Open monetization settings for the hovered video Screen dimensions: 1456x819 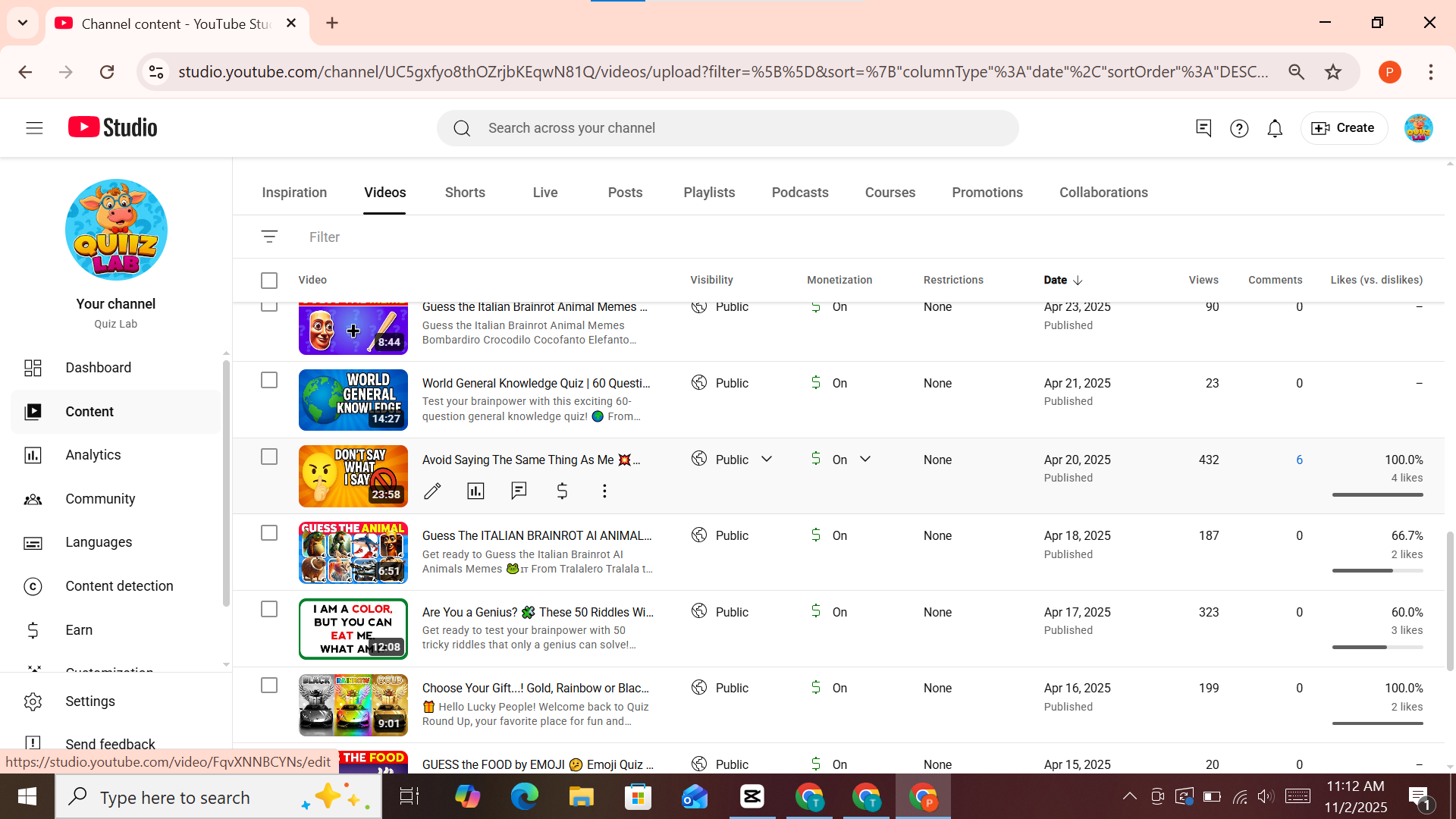click(x=562, y=491)
